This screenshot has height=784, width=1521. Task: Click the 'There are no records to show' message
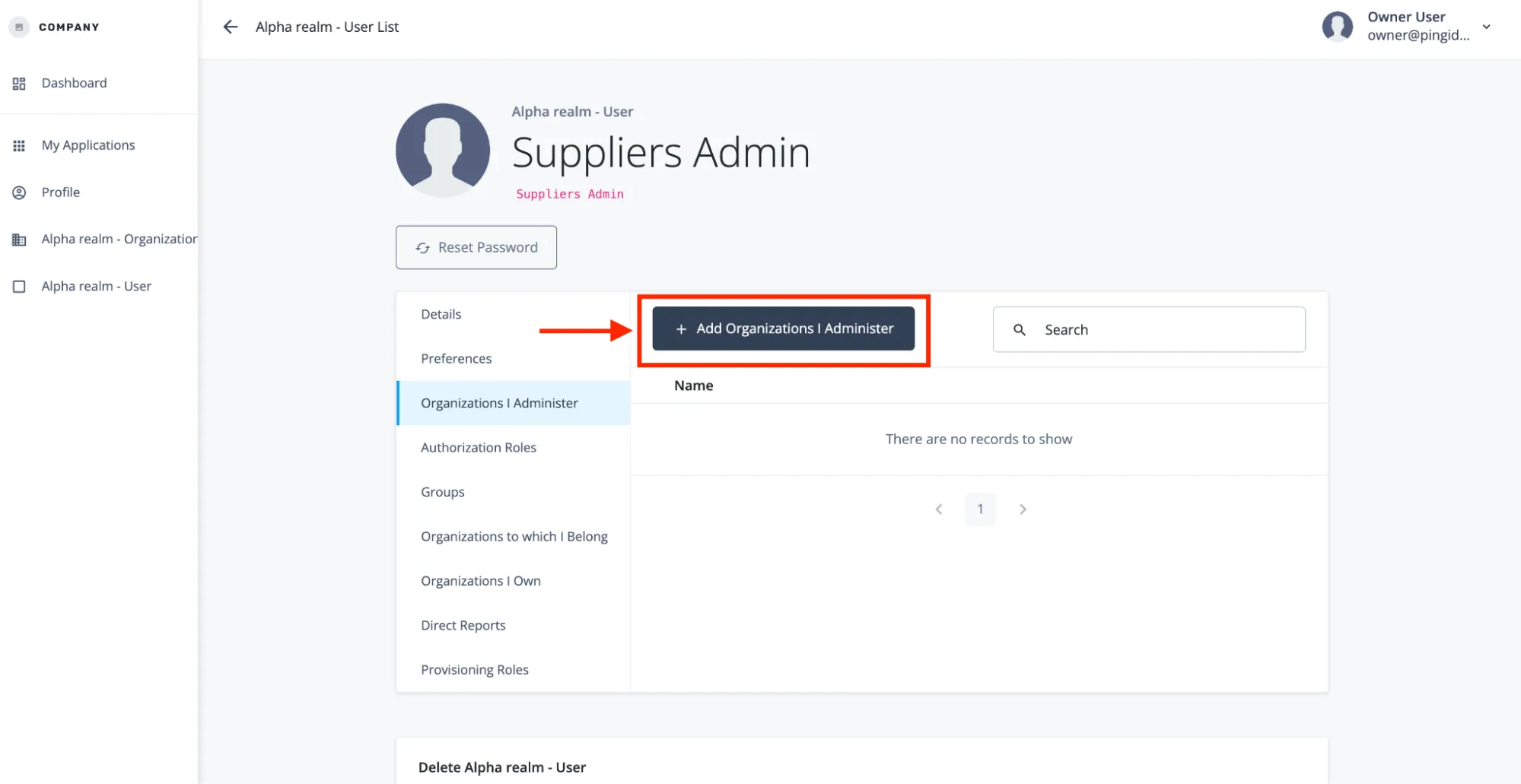(979, 439)
